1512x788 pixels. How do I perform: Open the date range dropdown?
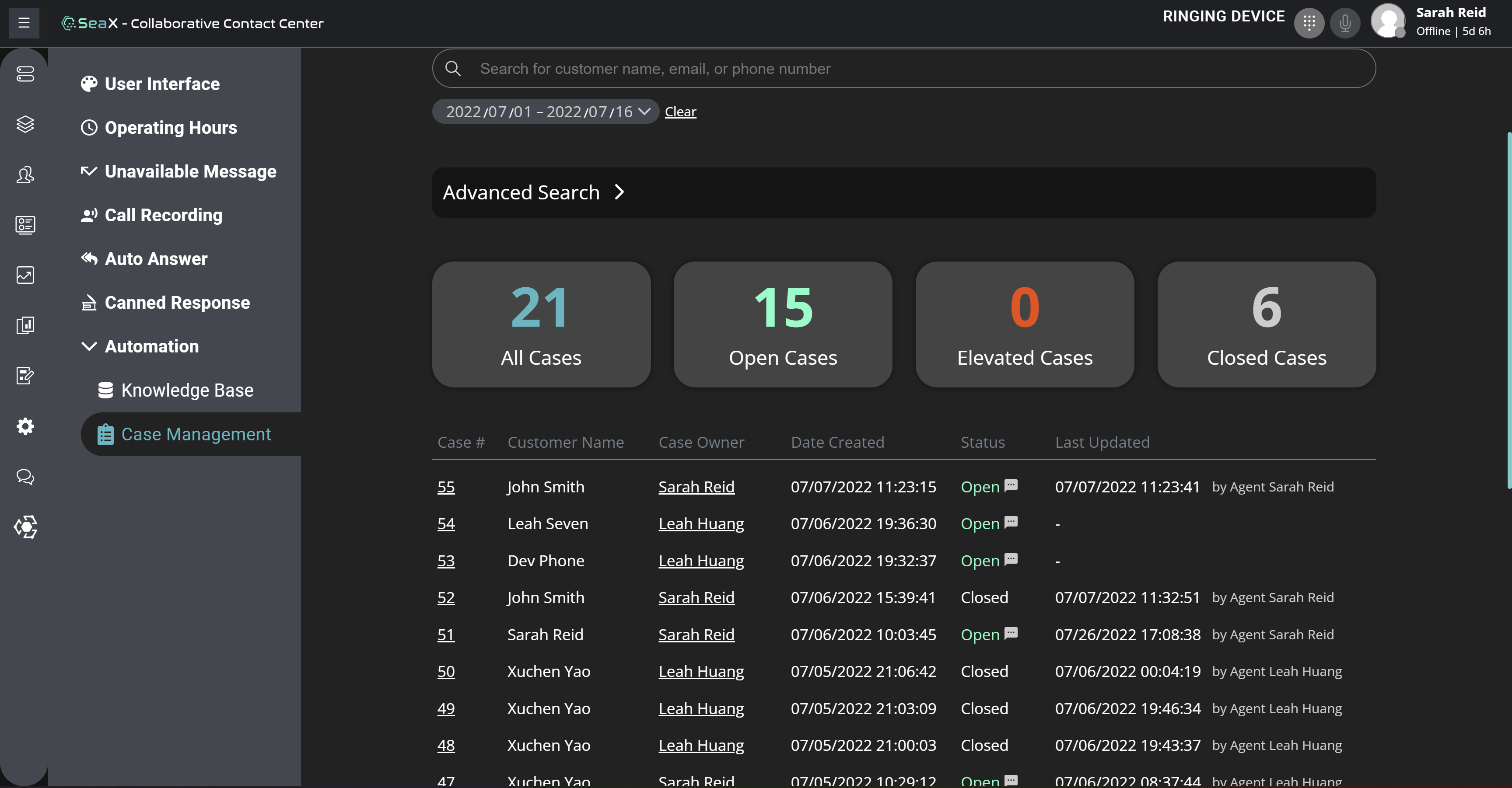pos(545,112)
